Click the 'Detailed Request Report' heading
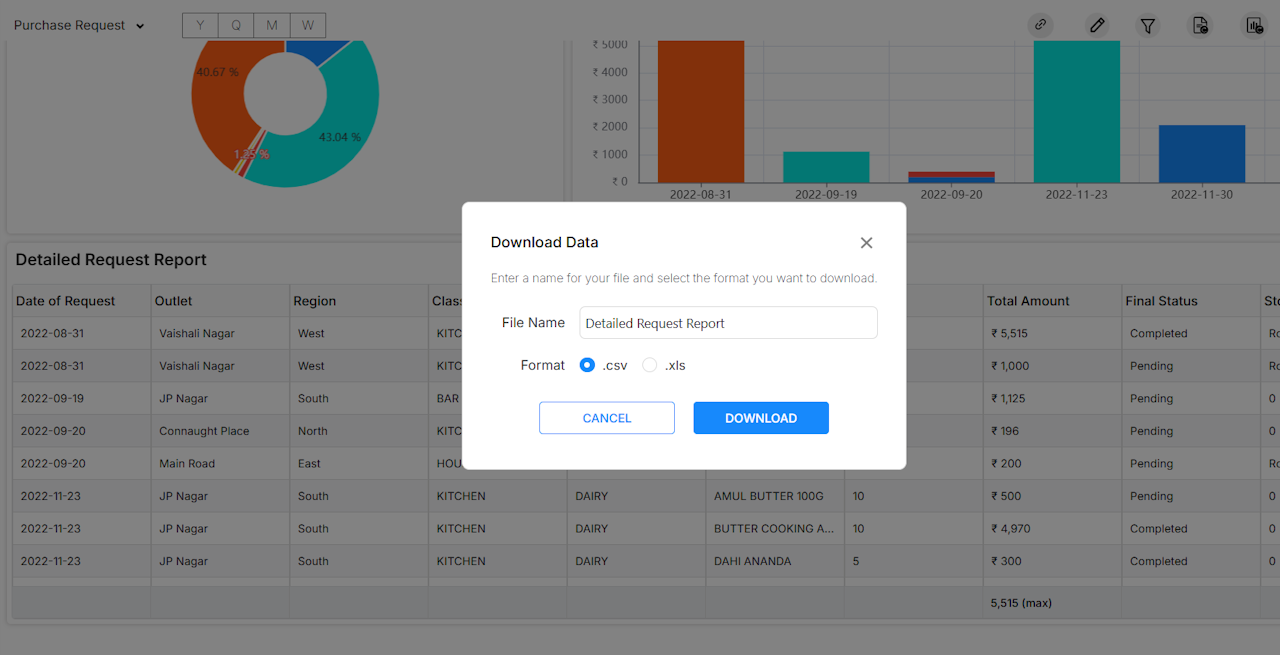The height and width of the screenshot is (655, 1280). click(x=111, y=260)
